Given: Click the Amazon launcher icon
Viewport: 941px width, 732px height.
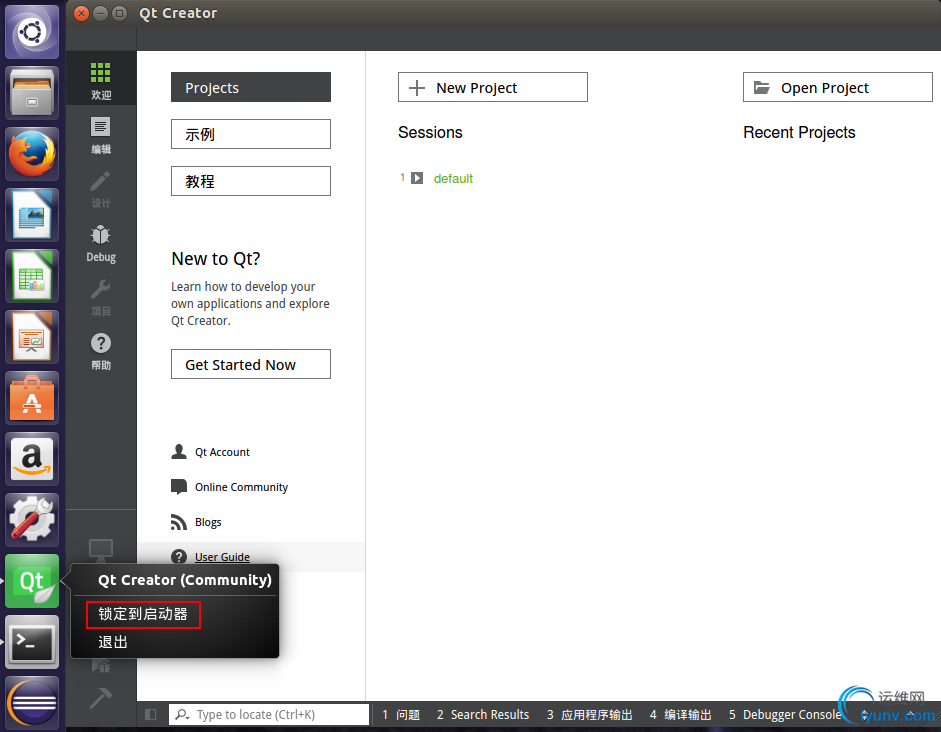Looking at the screenshot, I should point(32,460).
